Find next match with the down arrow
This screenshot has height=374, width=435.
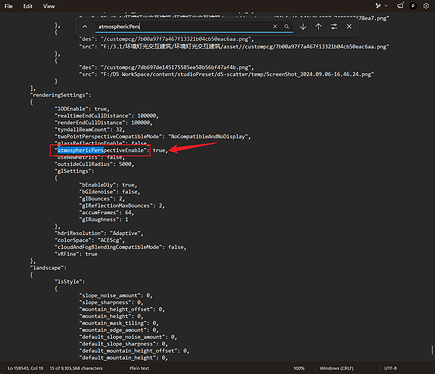click(303, 27)
